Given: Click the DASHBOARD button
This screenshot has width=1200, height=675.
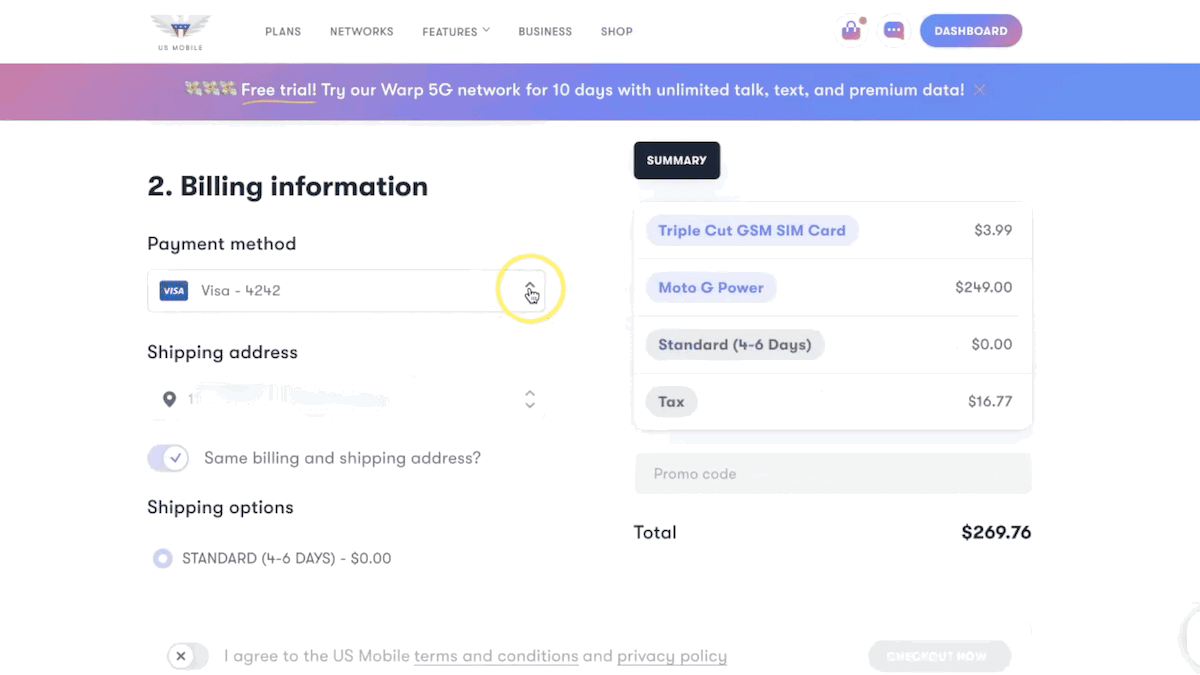Looking at the screenshot, I should (970, 31).
